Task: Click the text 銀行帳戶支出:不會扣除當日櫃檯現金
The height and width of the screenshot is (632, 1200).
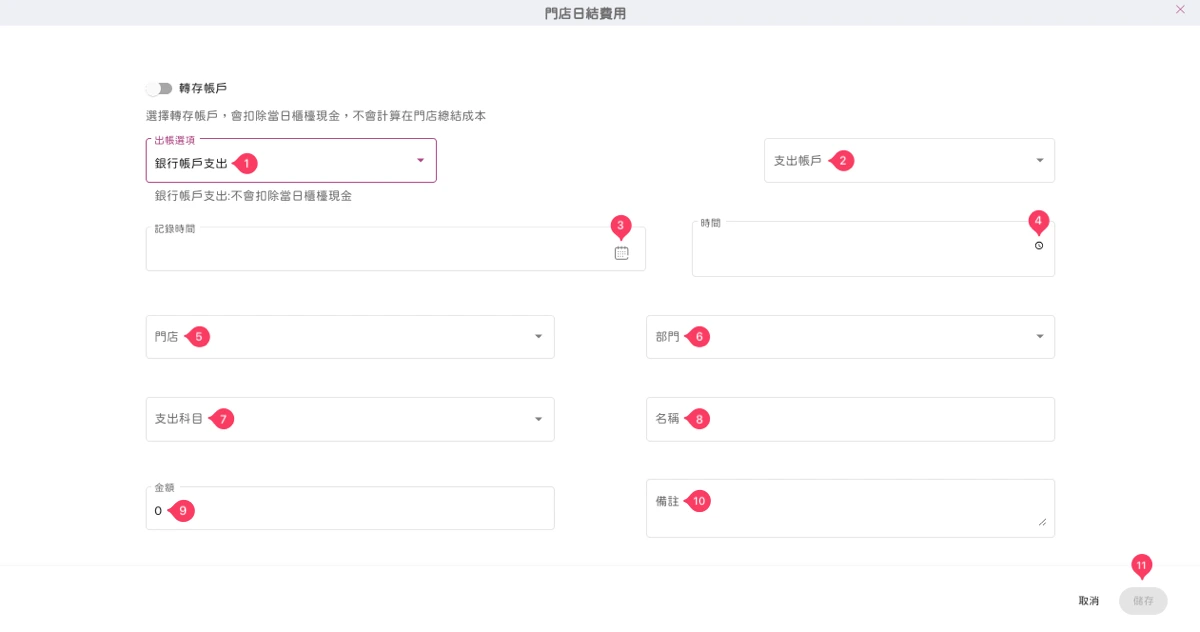Action: pyautogui.click(x=253, y=196)
